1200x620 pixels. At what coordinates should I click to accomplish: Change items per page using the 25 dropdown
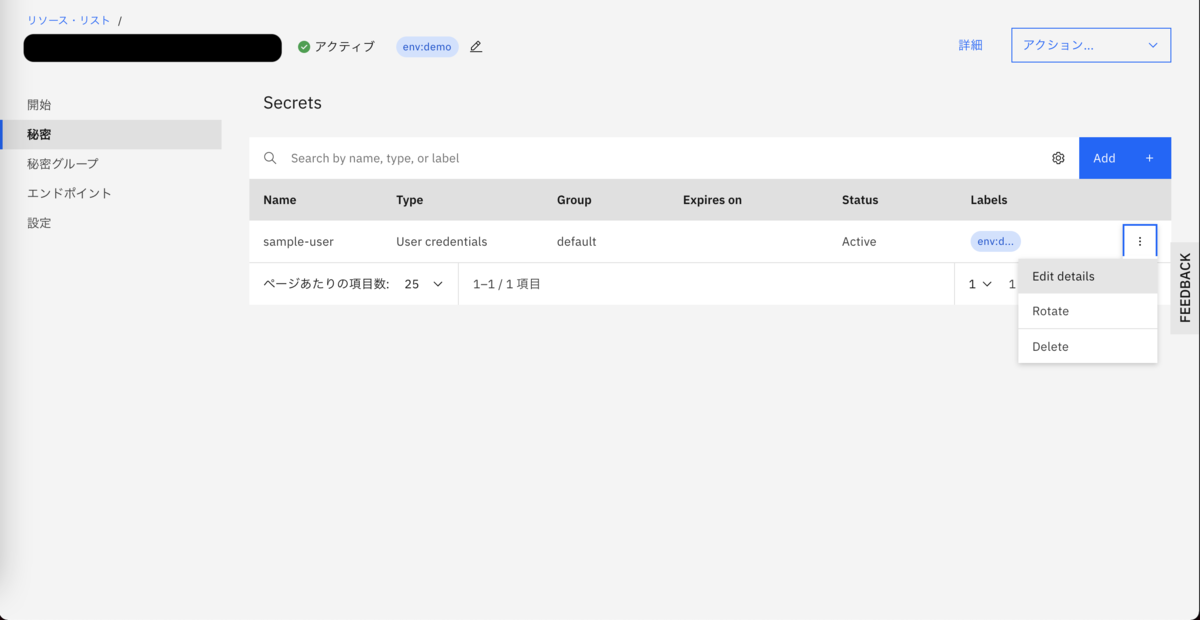(425, 284)
